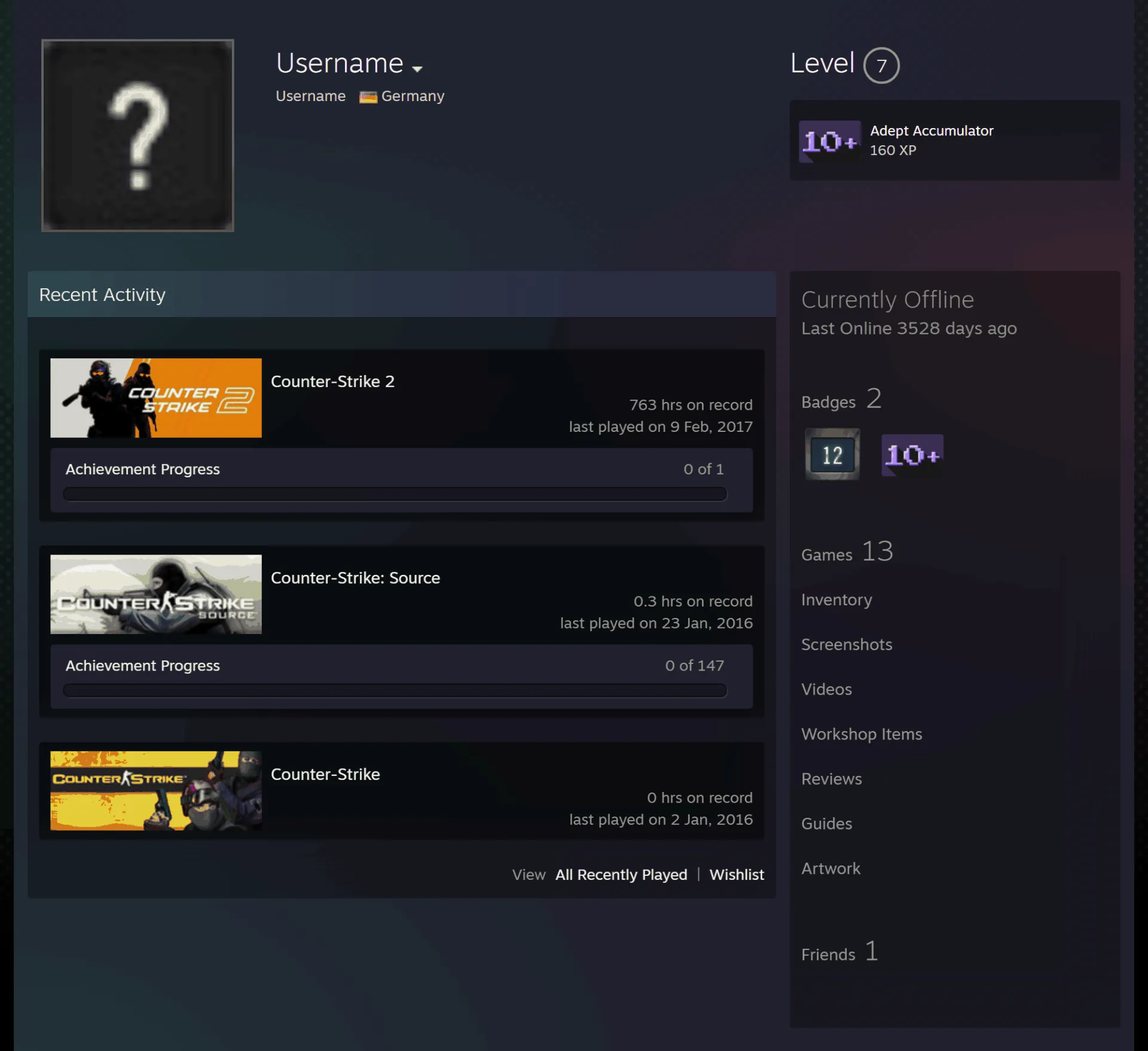The image size is (1148, 1051).
Task: Open the Counter-Strike: Source title link
Action: 355,578
